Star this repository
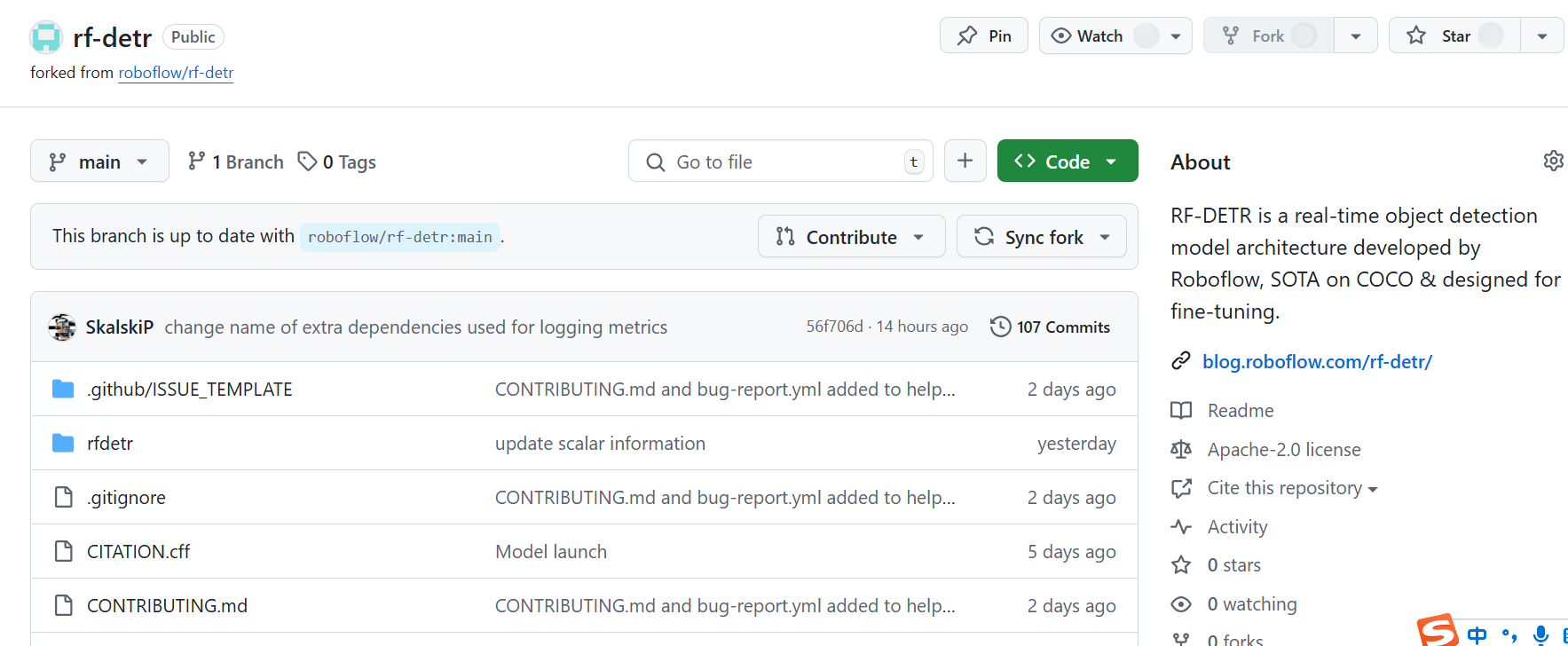1568x646 pixels. [x=1454, y=35]
